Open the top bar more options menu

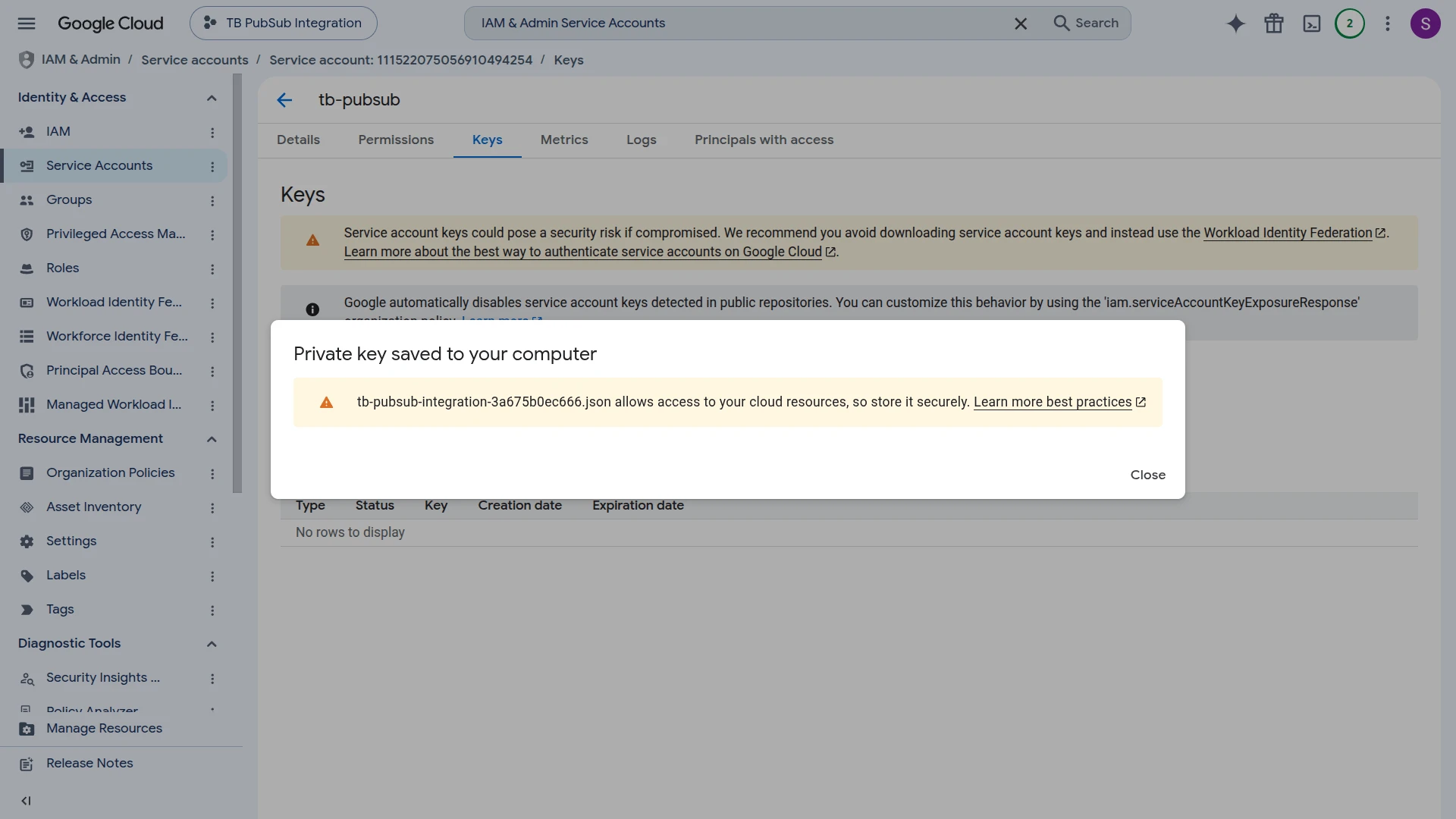coord(1388,24)
